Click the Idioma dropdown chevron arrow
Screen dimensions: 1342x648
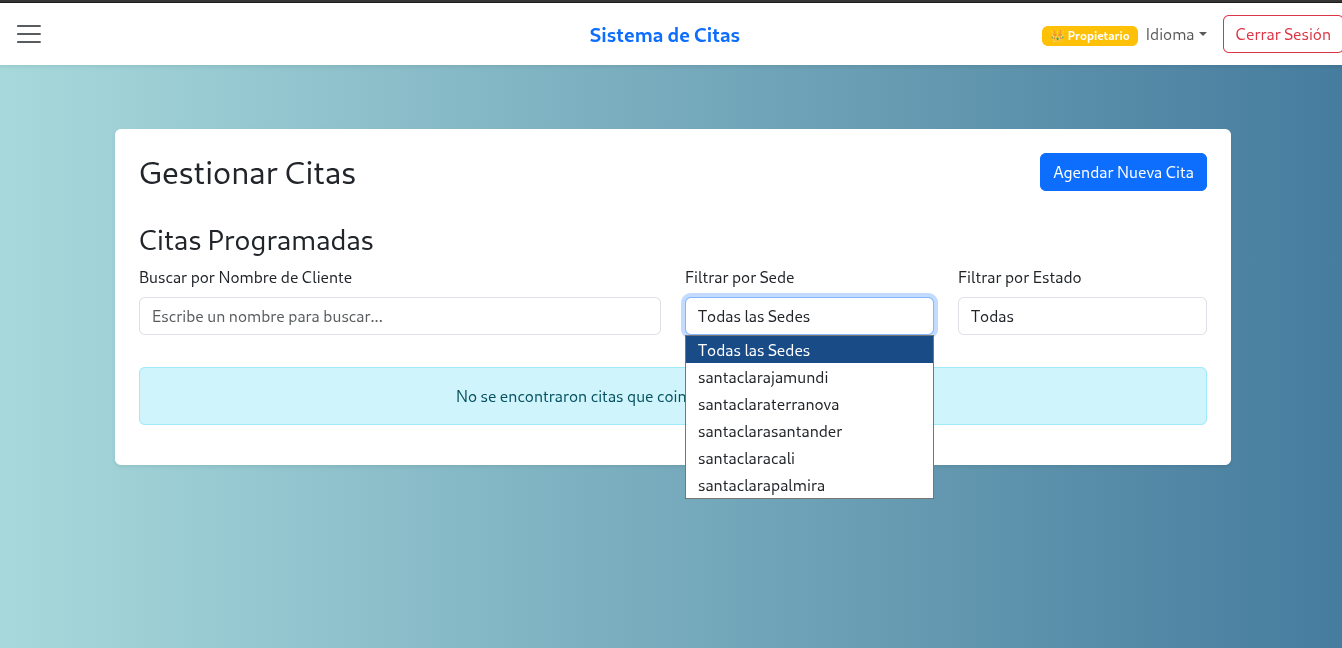click(x=1205, y=34)
